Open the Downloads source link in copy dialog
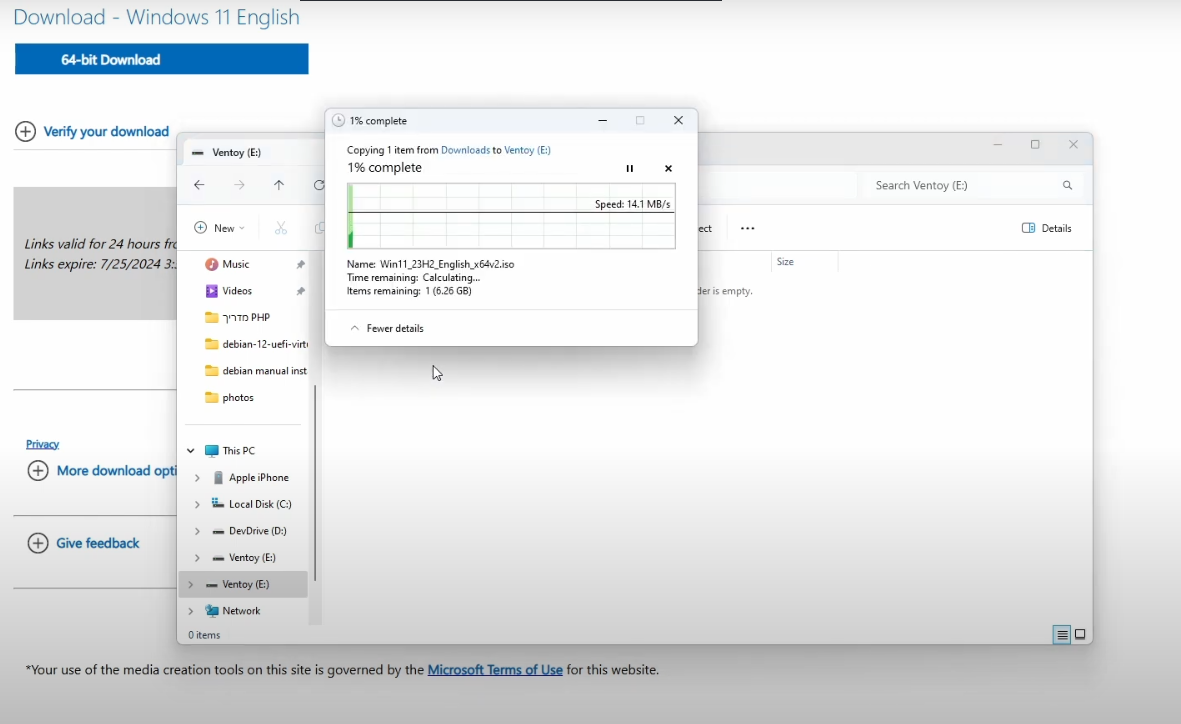Image resolution: width=1181 pixels, height=724 pixels. (465, 150)
